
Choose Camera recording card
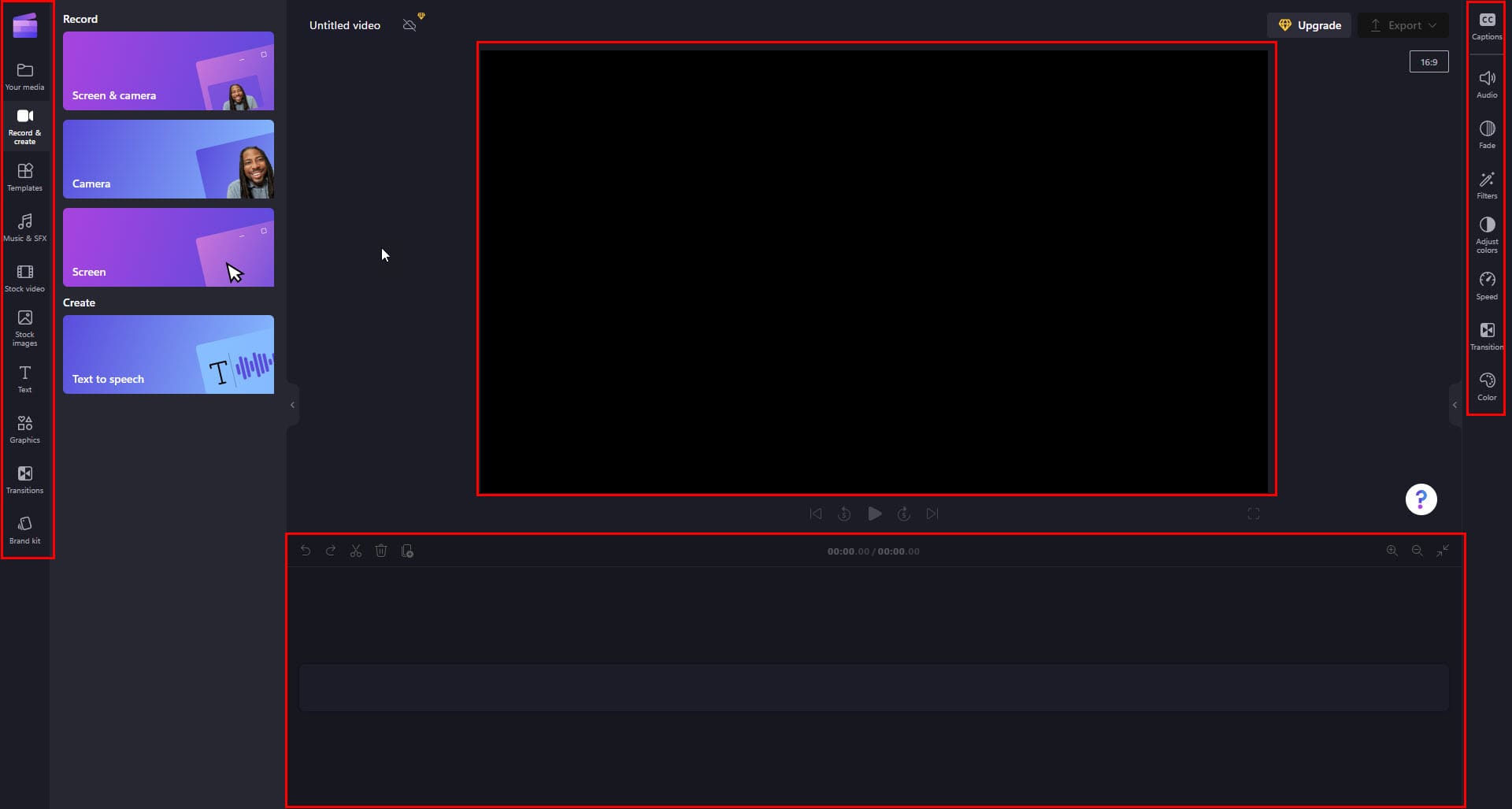coord(169,159)
